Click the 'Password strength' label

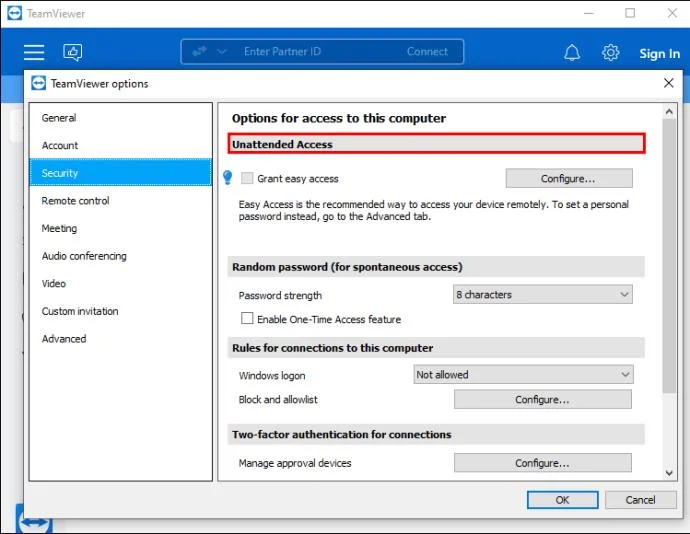pos(280,295)
